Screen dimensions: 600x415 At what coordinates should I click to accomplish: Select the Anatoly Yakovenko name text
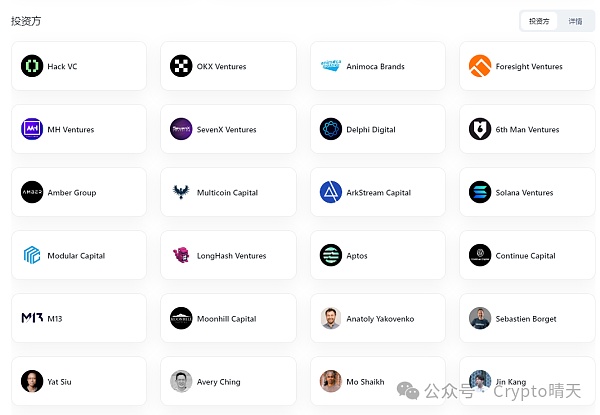[380, 319]
